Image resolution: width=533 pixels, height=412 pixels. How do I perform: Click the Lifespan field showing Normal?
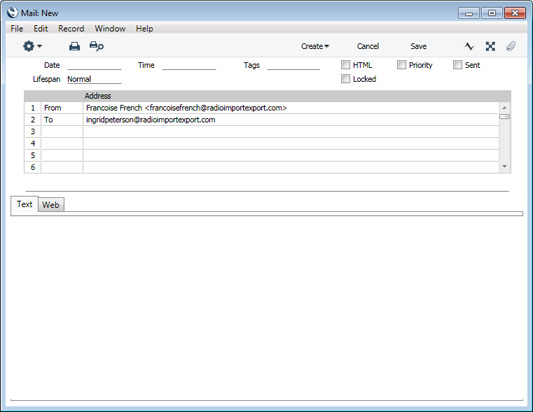tap(94, 79)
